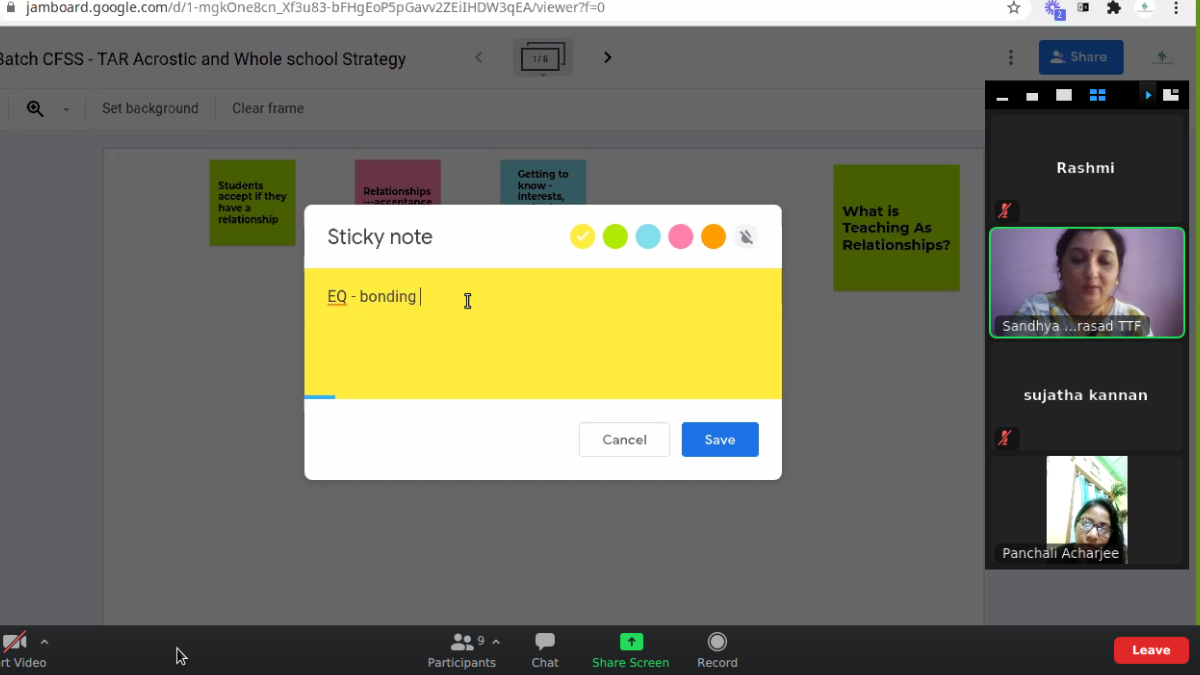This screenshot has height=675, width=1200.
Task: Start recording with the Record icon
Action: (x=717, y=642)
